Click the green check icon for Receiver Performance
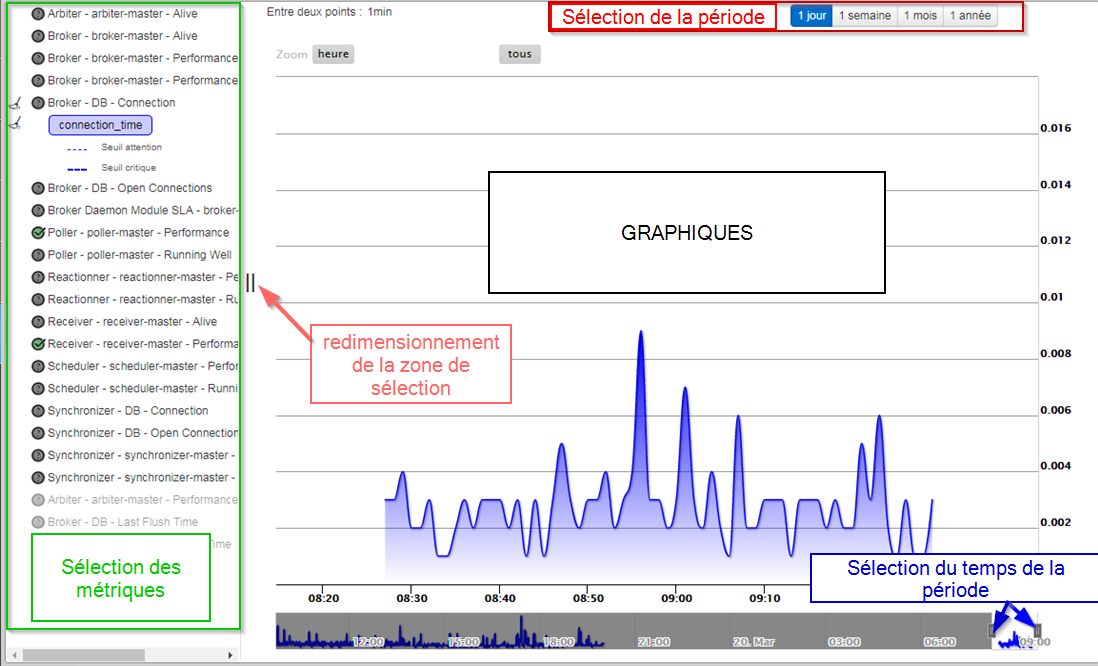 pyautogui.click(x=38, y=344)
